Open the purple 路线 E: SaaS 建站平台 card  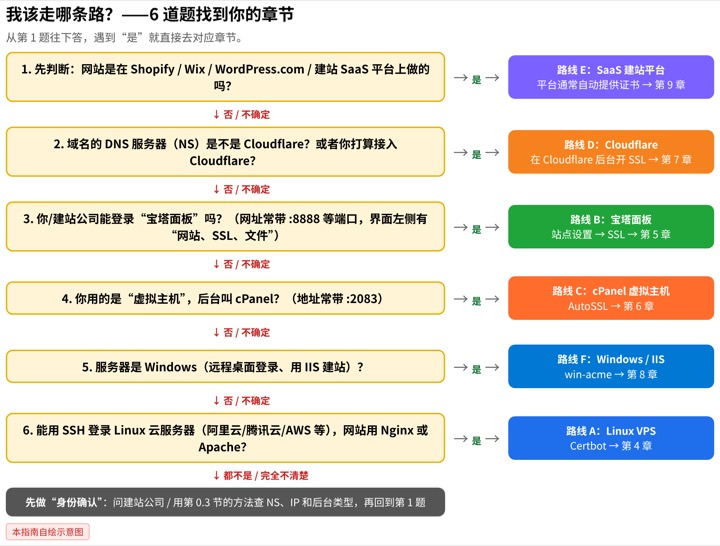tap(611, 77)
